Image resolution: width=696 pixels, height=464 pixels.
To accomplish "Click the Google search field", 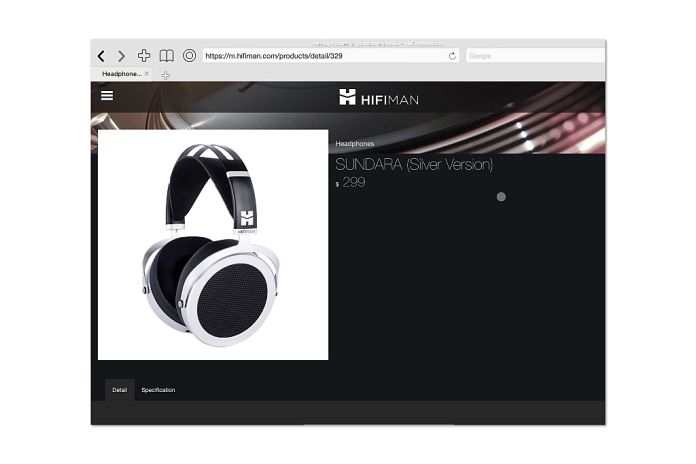I will coord(535,56).
